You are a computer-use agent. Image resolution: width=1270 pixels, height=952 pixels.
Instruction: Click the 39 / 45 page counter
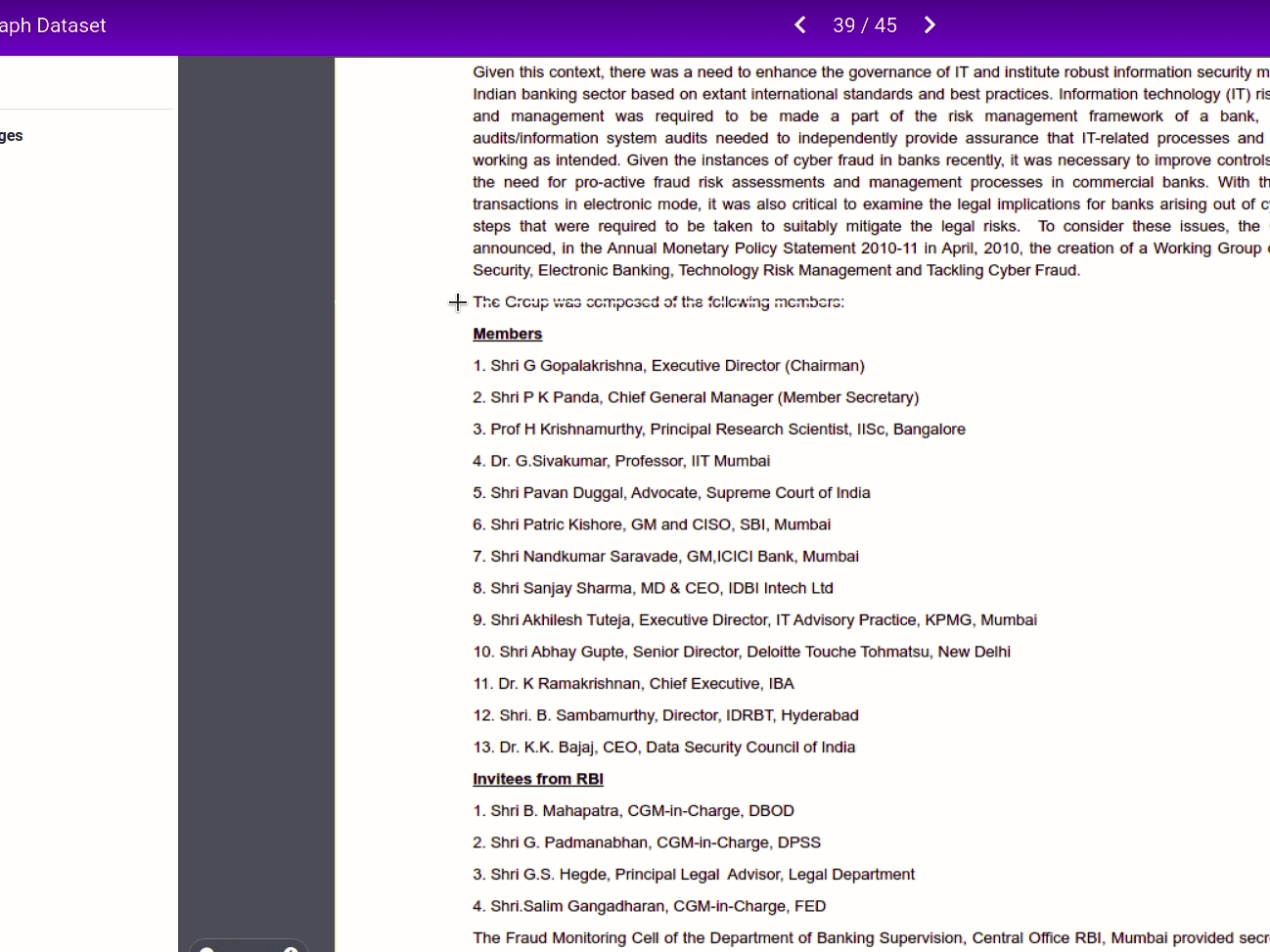pos(865,25)
